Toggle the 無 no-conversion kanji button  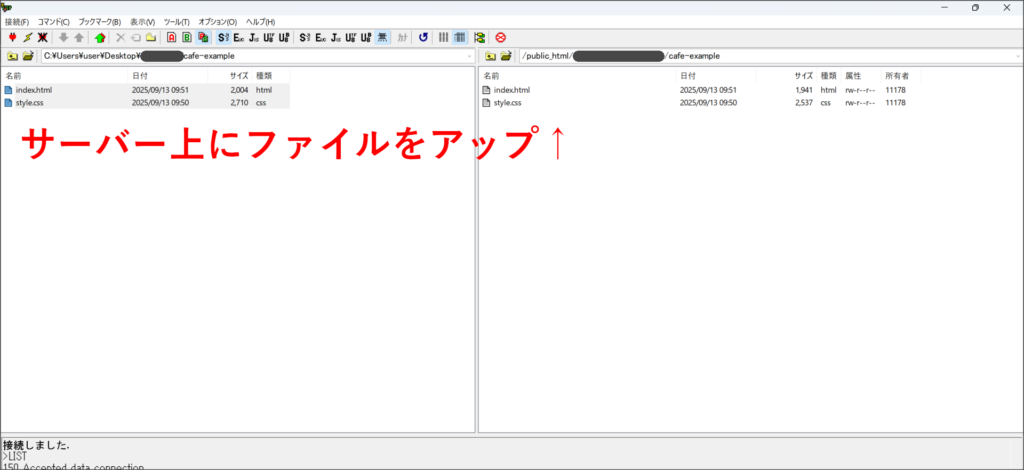click(x=383, y=37)
